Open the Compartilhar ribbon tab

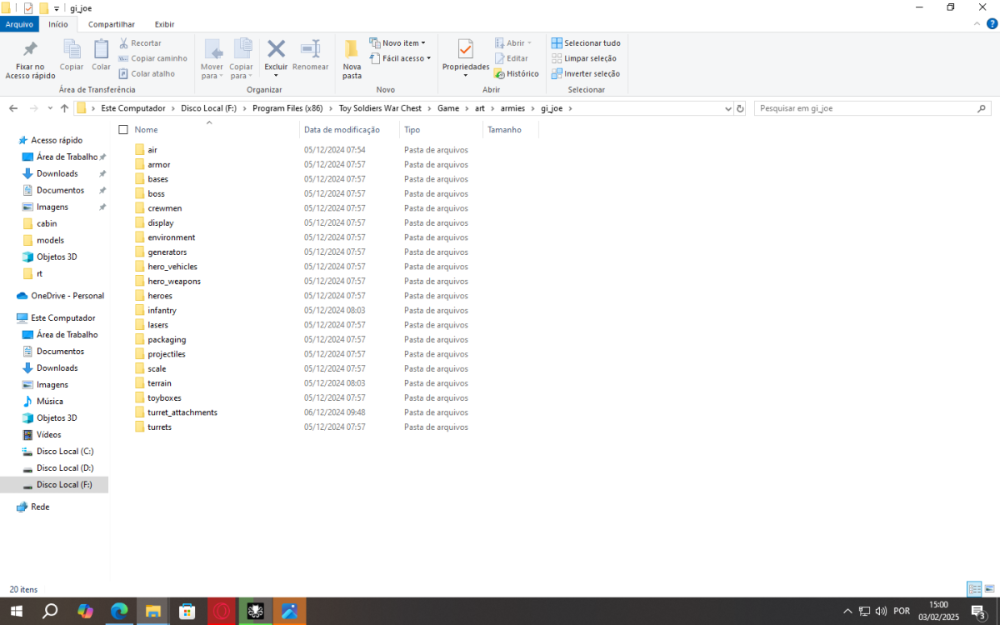111,23
